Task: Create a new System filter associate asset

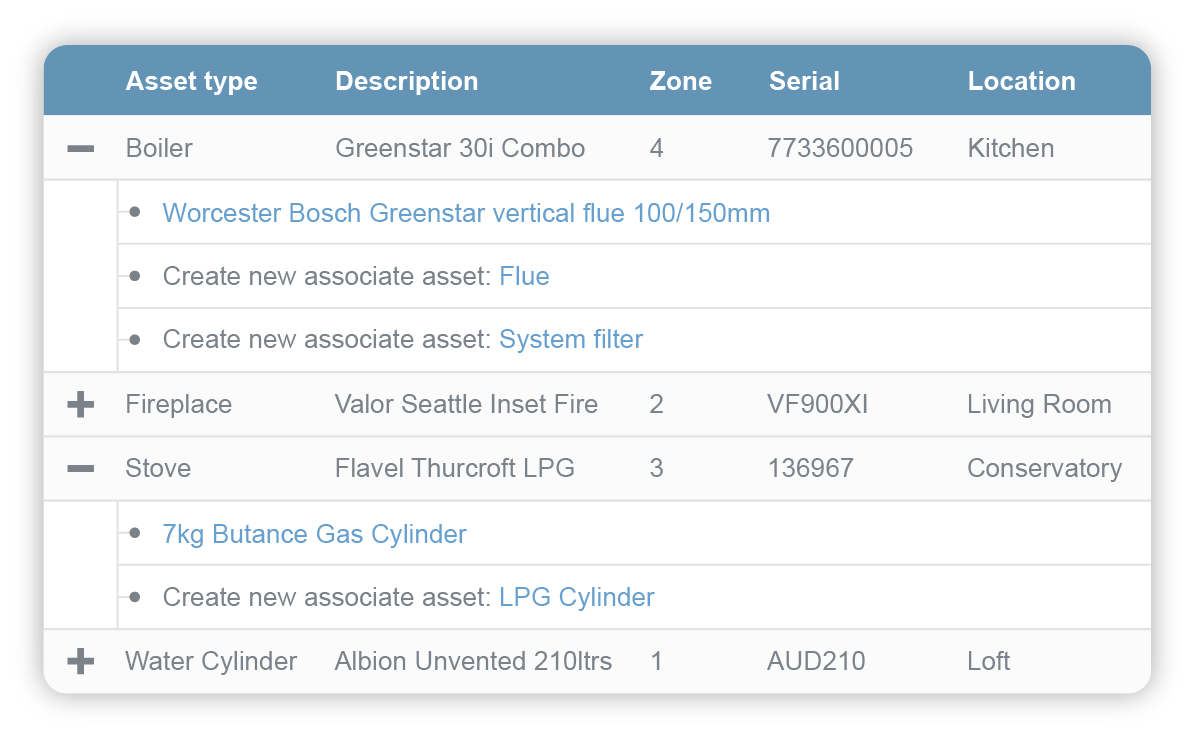Action: coord(570,339)
